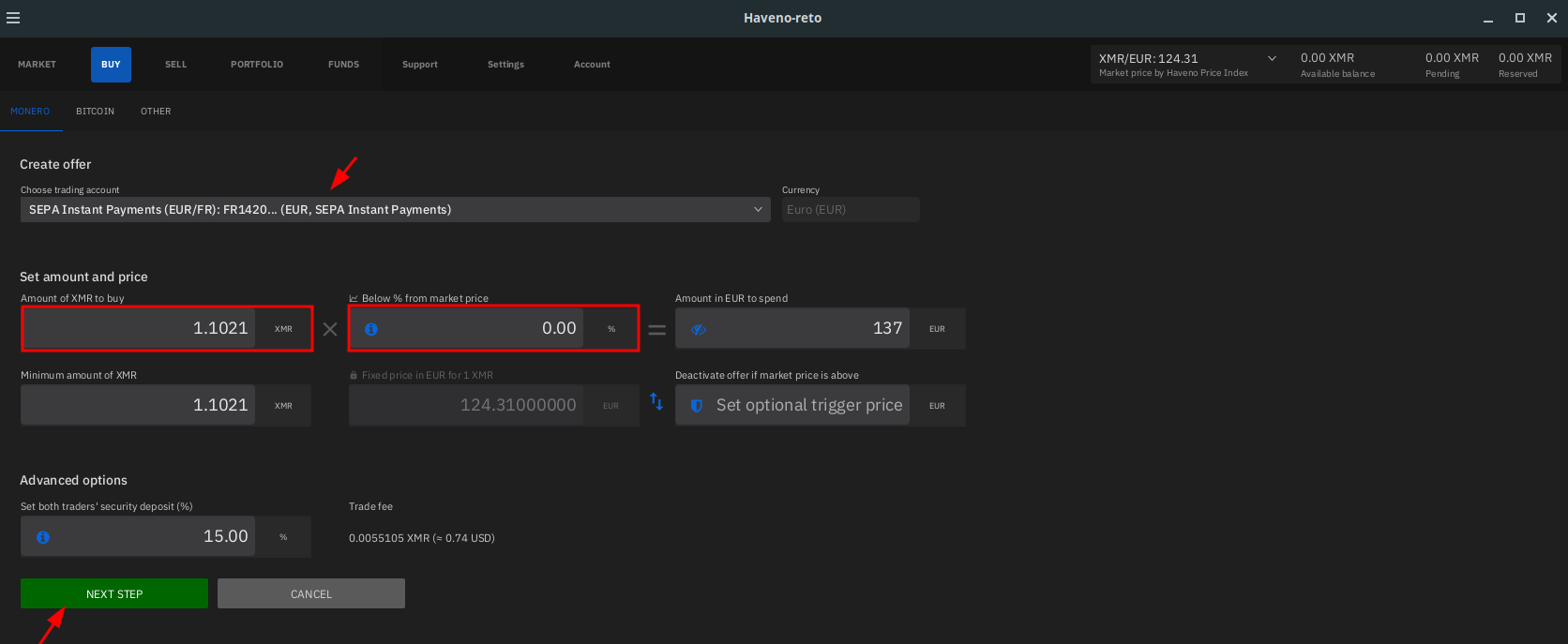Viewport: 1568px width, 644px height.
Task: Open the Portfolio section
Action: pos(257,65)
